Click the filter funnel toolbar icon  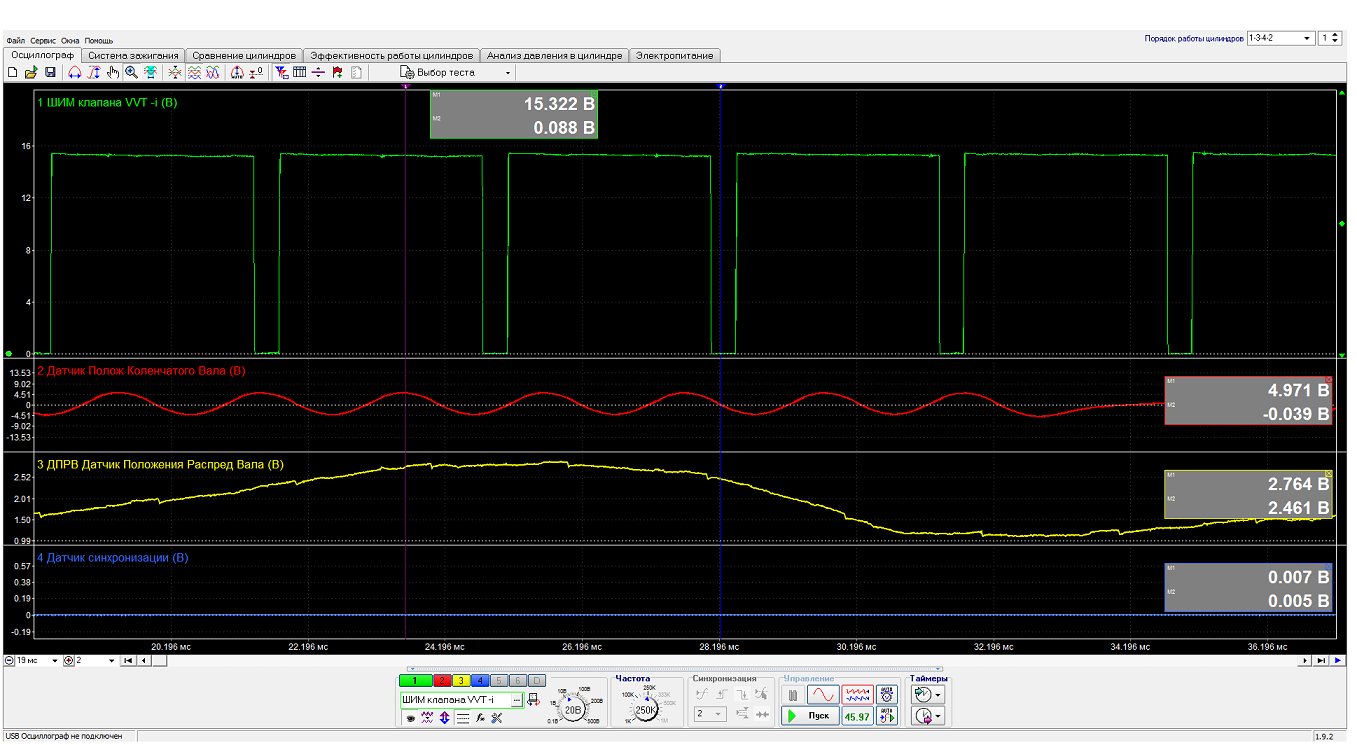tap(284, 72)
